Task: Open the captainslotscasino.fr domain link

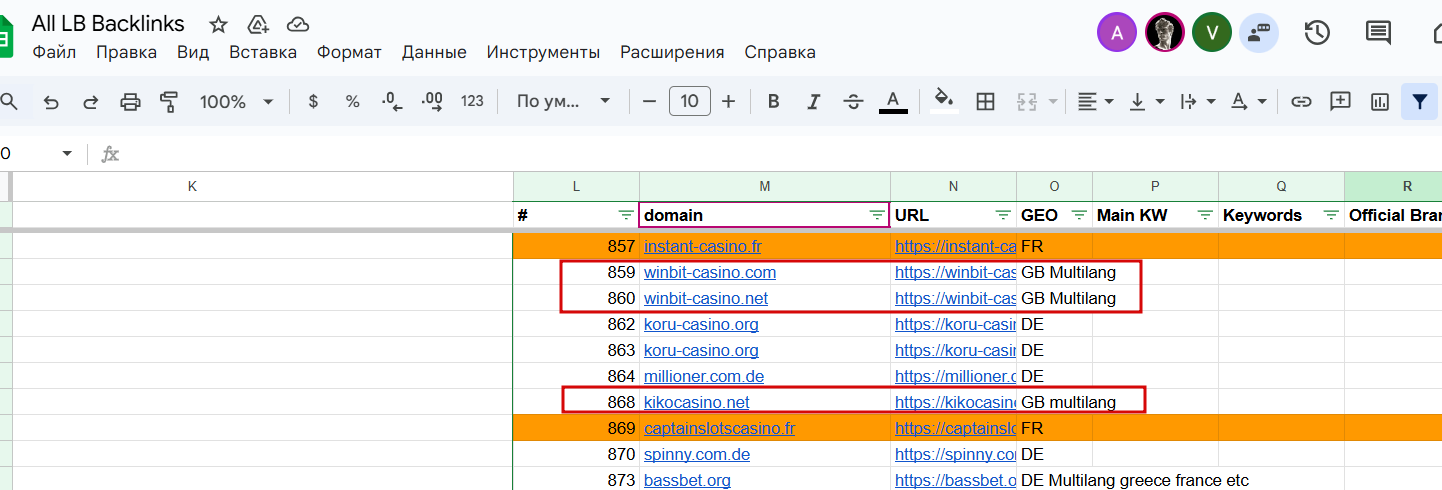Action: tap(719, 428)
